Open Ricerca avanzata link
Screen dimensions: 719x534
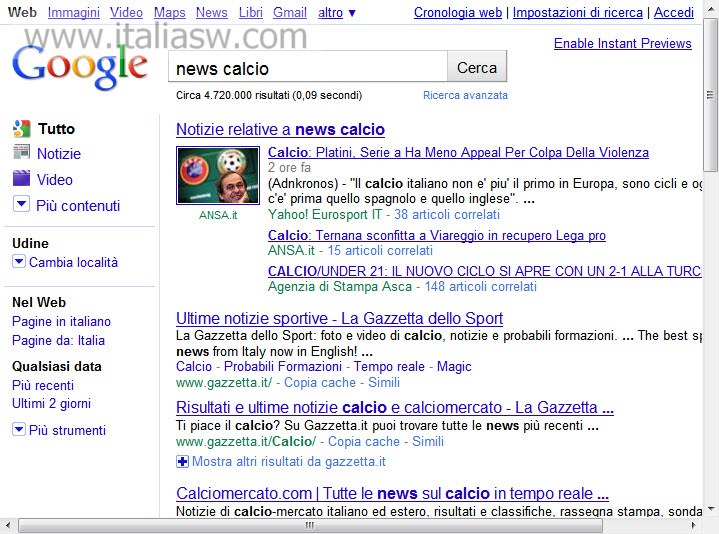[465, 95]
